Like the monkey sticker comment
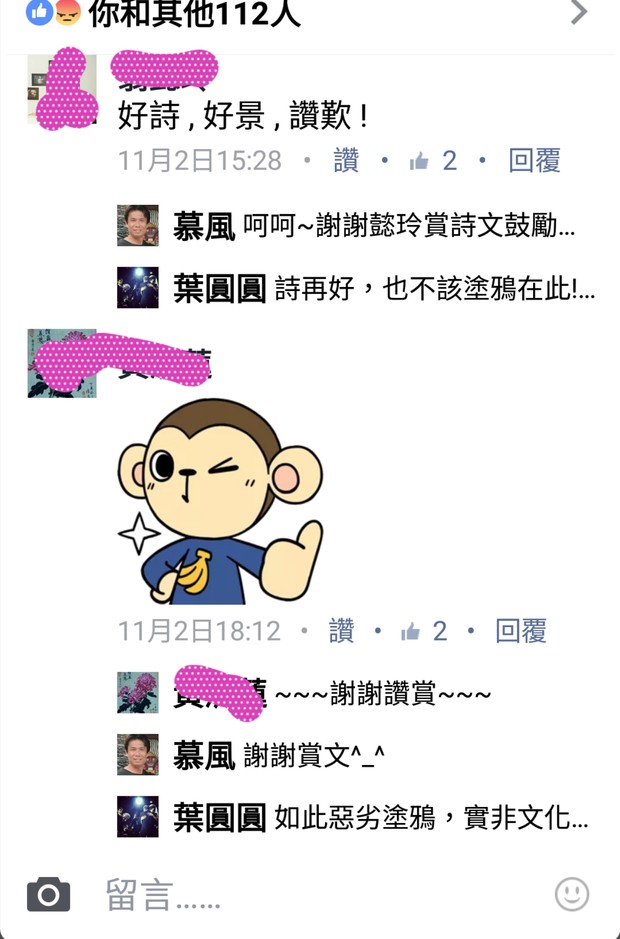This screenshot has width=620, height=939. click(x=341, y=631)
